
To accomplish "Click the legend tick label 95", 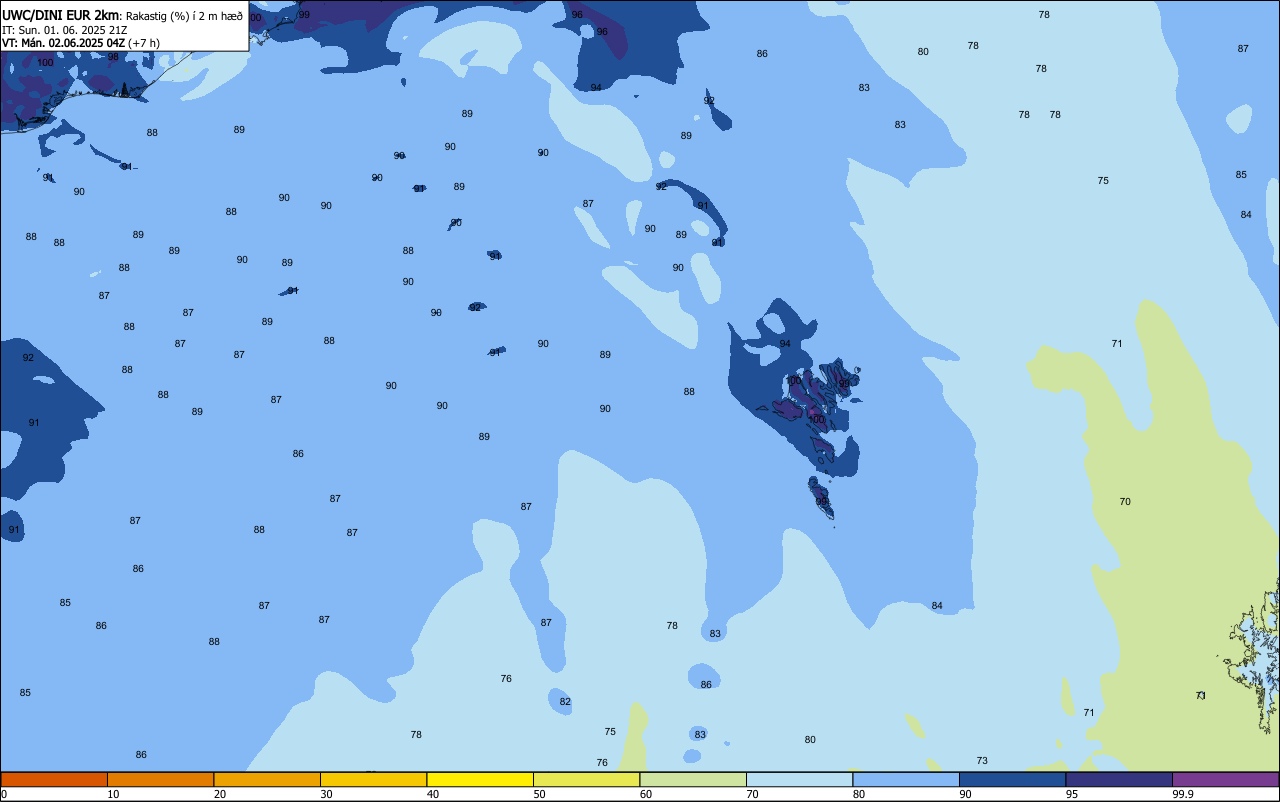I will tap(1072, 794).
